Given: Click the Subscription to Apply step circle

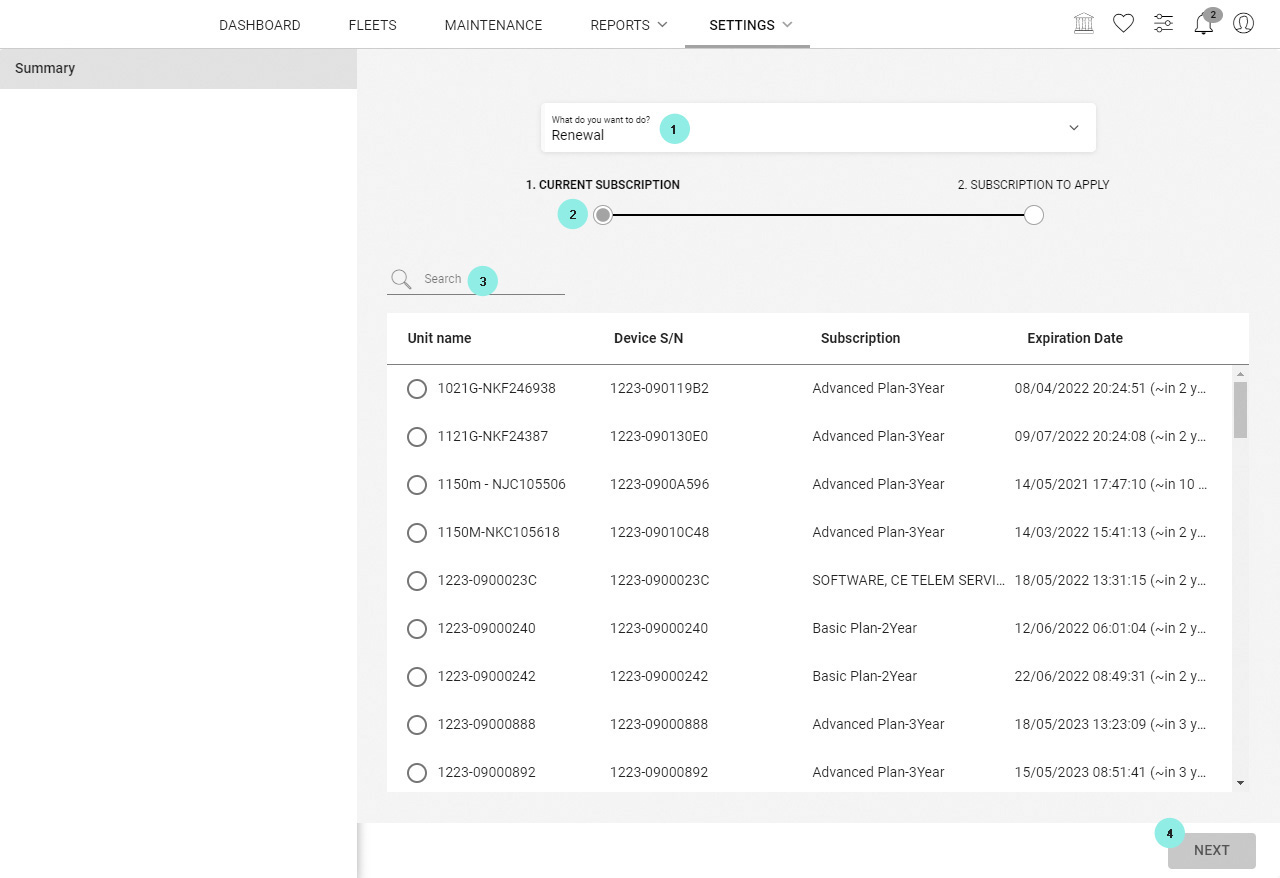Looking at the screenshot, I should pyautogui.click(x=1034, y=215).
